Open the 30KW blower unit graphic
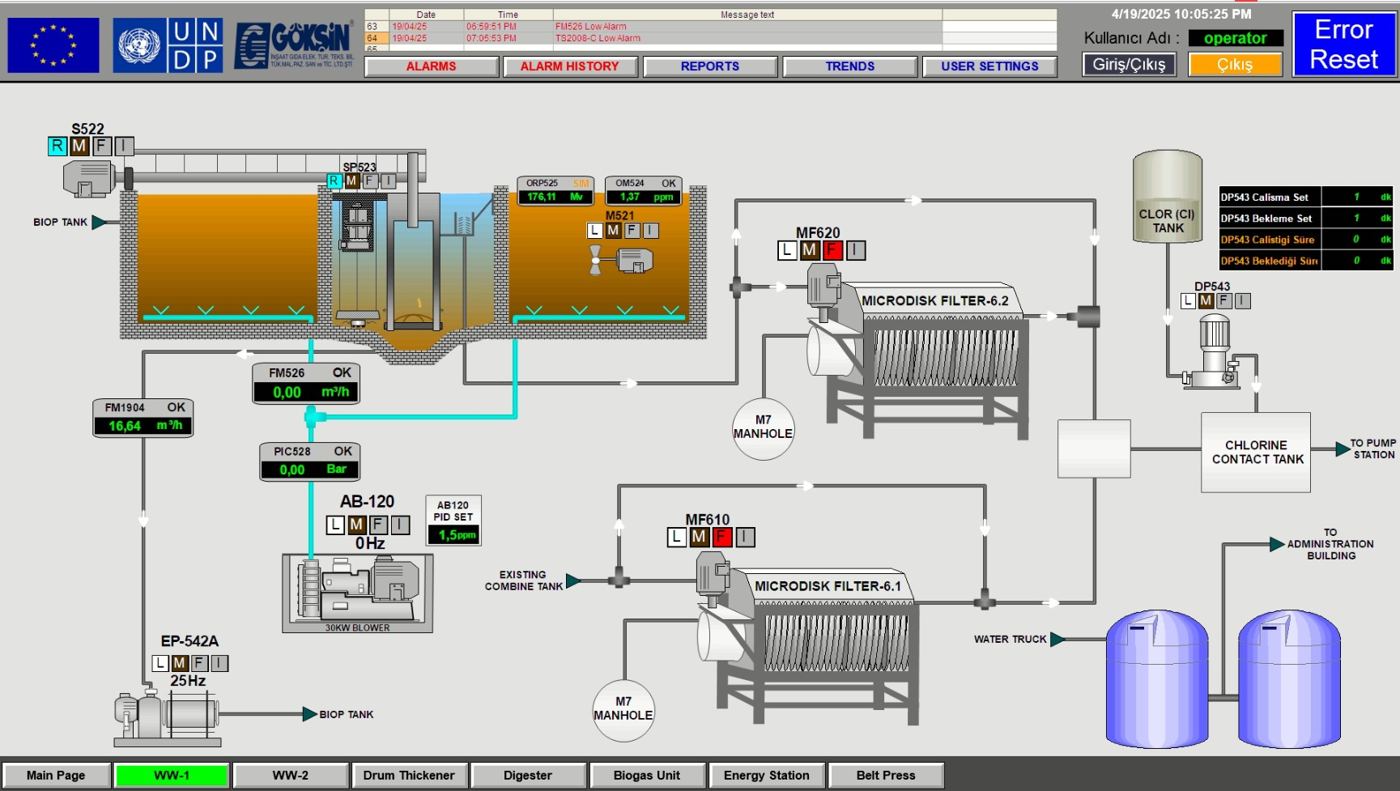The image size is (1400, 791). coord(358,594)
